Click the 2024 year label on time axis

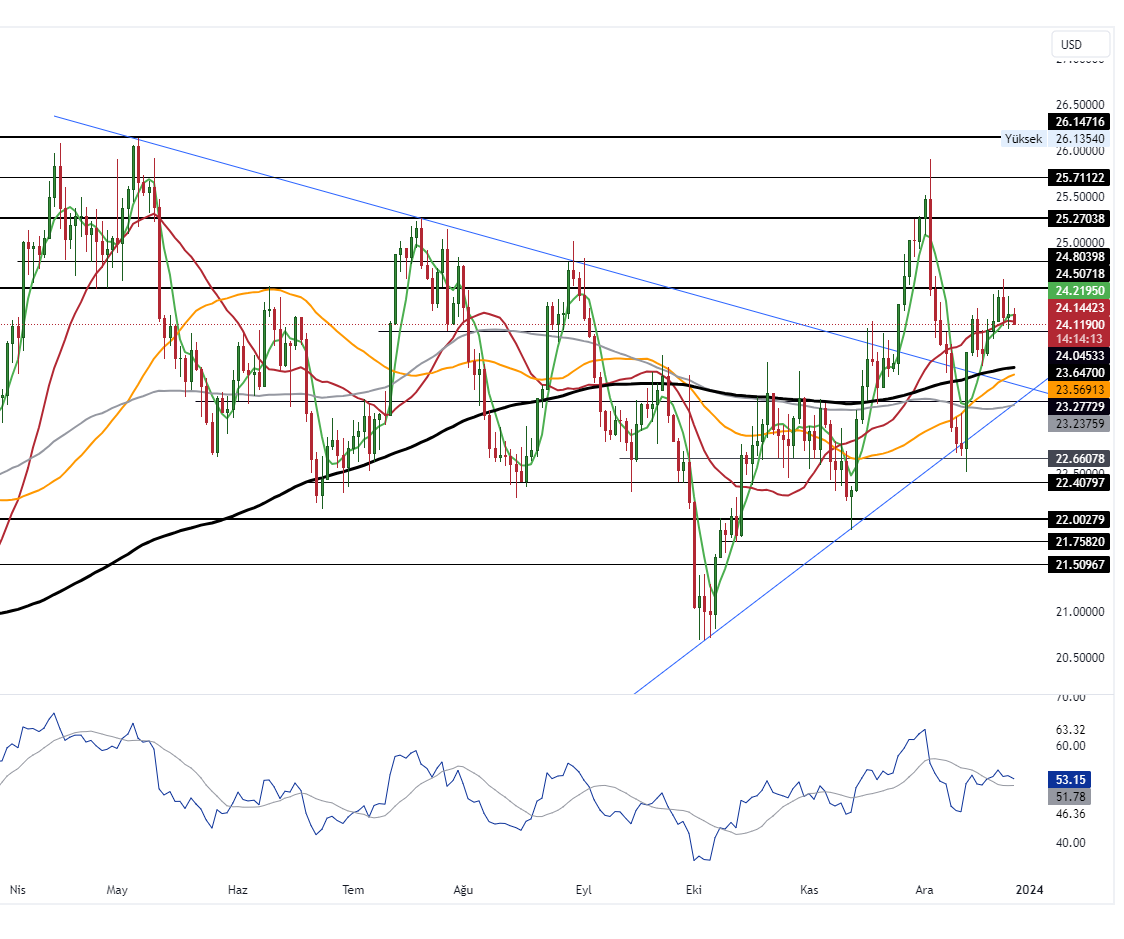click(1031, 889)
